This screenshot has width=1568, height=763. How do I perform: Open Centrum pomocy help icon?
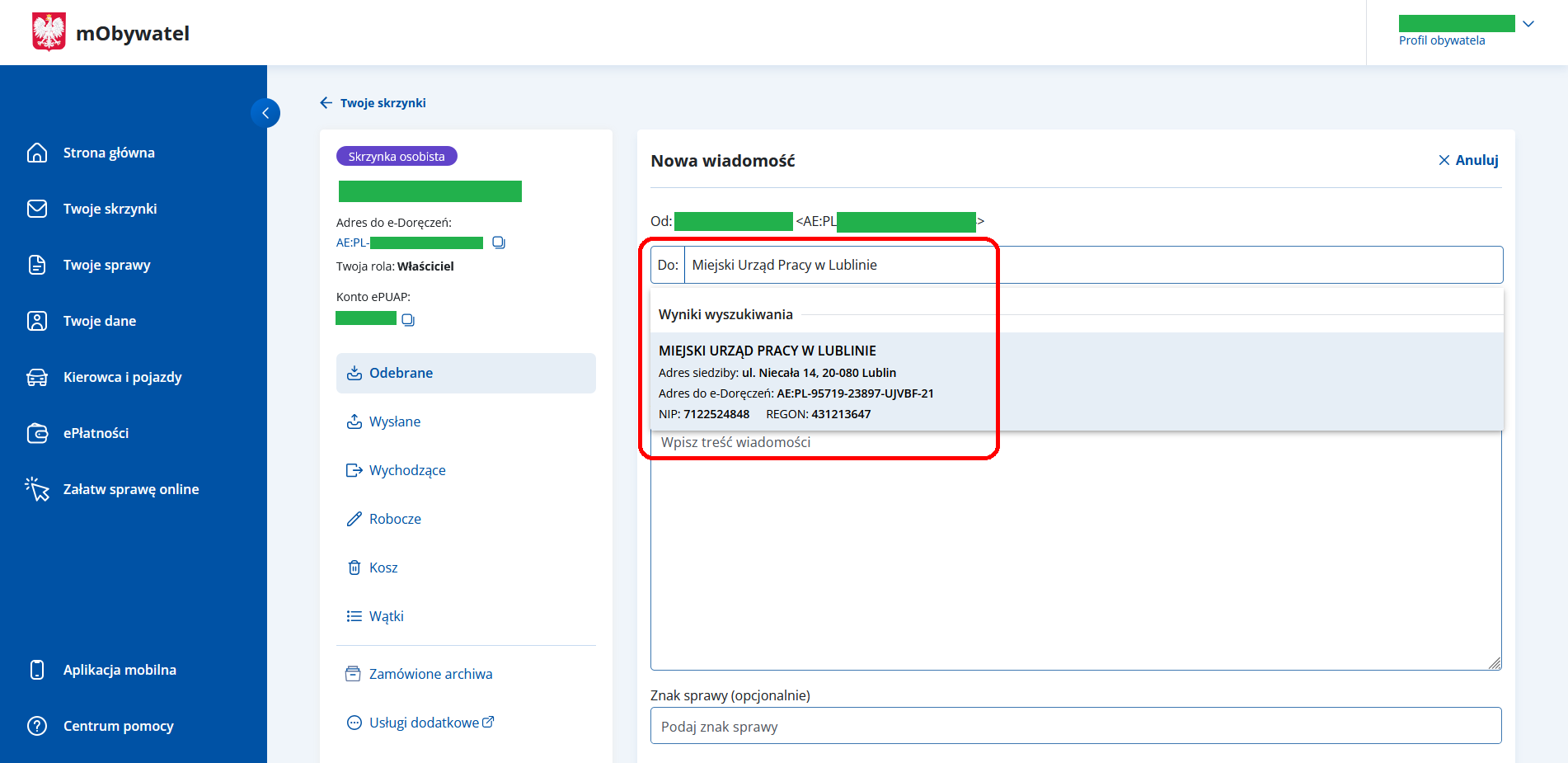tap(37, 726)
